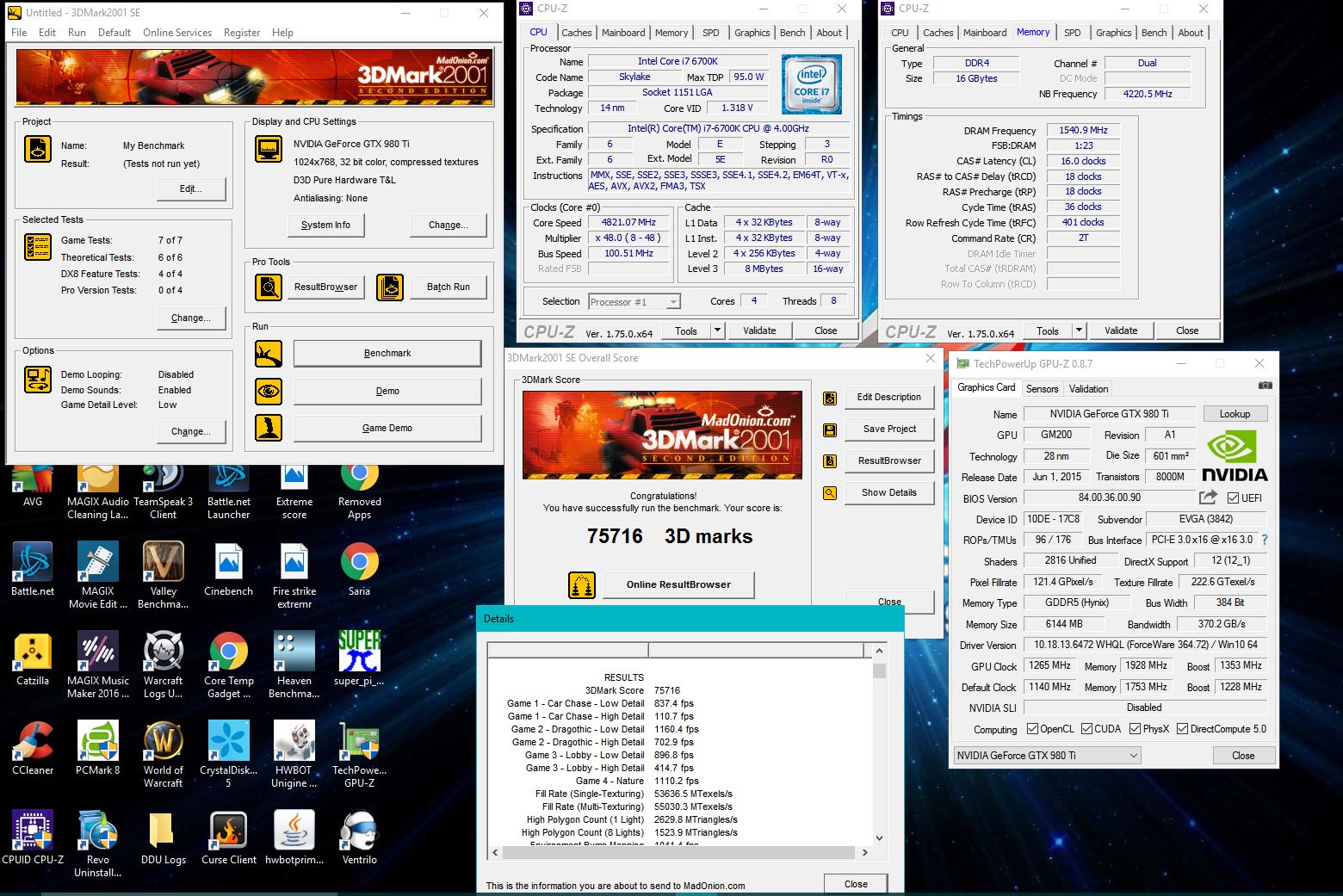The height and width of the screenshot is (896, 1343).
Task: Open the super_pi desktop icon
Action: (360, 659)
